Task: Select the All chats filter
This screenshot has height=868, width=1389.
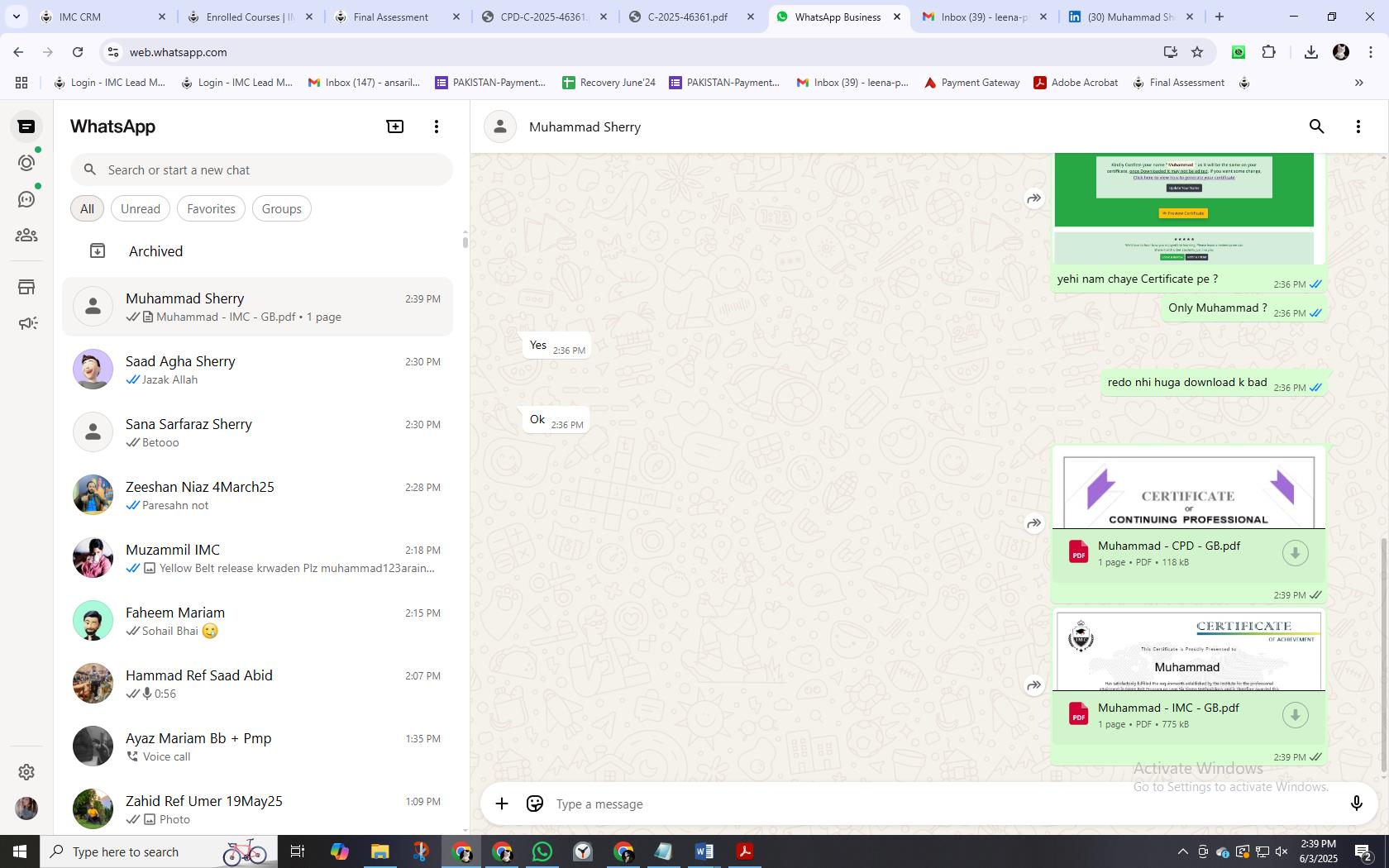Action: [x=87, y=208]
